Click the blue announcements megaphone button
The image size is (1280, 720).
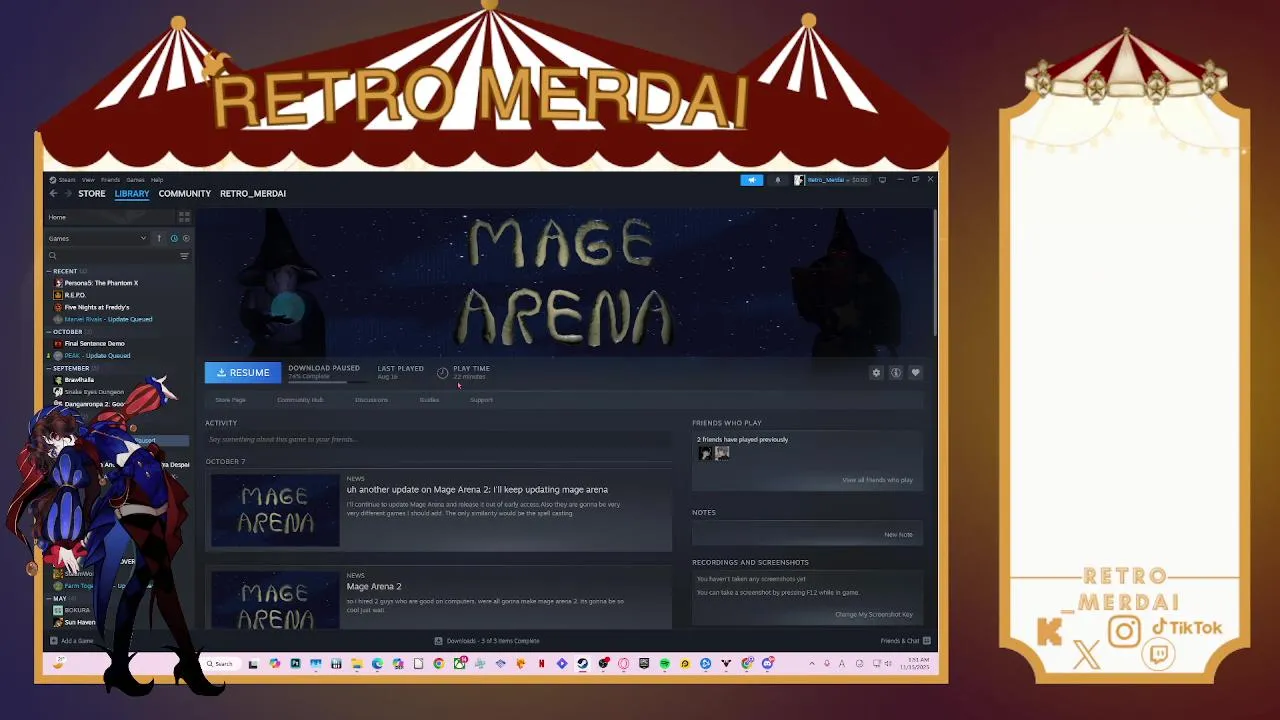[x=751, y=180]
